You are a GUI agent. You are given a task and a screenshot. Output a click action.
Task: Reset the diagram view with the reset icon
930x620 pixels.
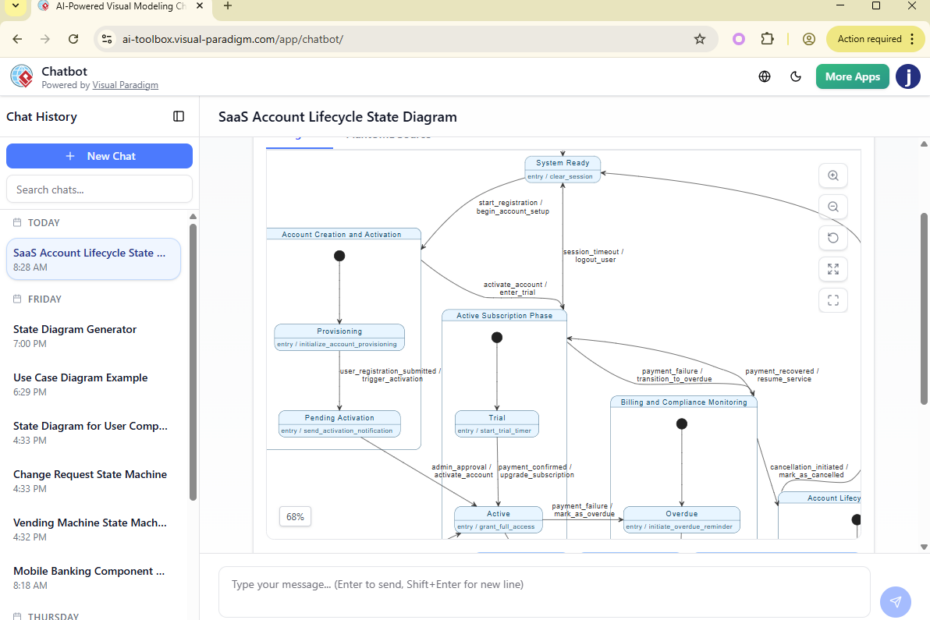pos(833,237)
